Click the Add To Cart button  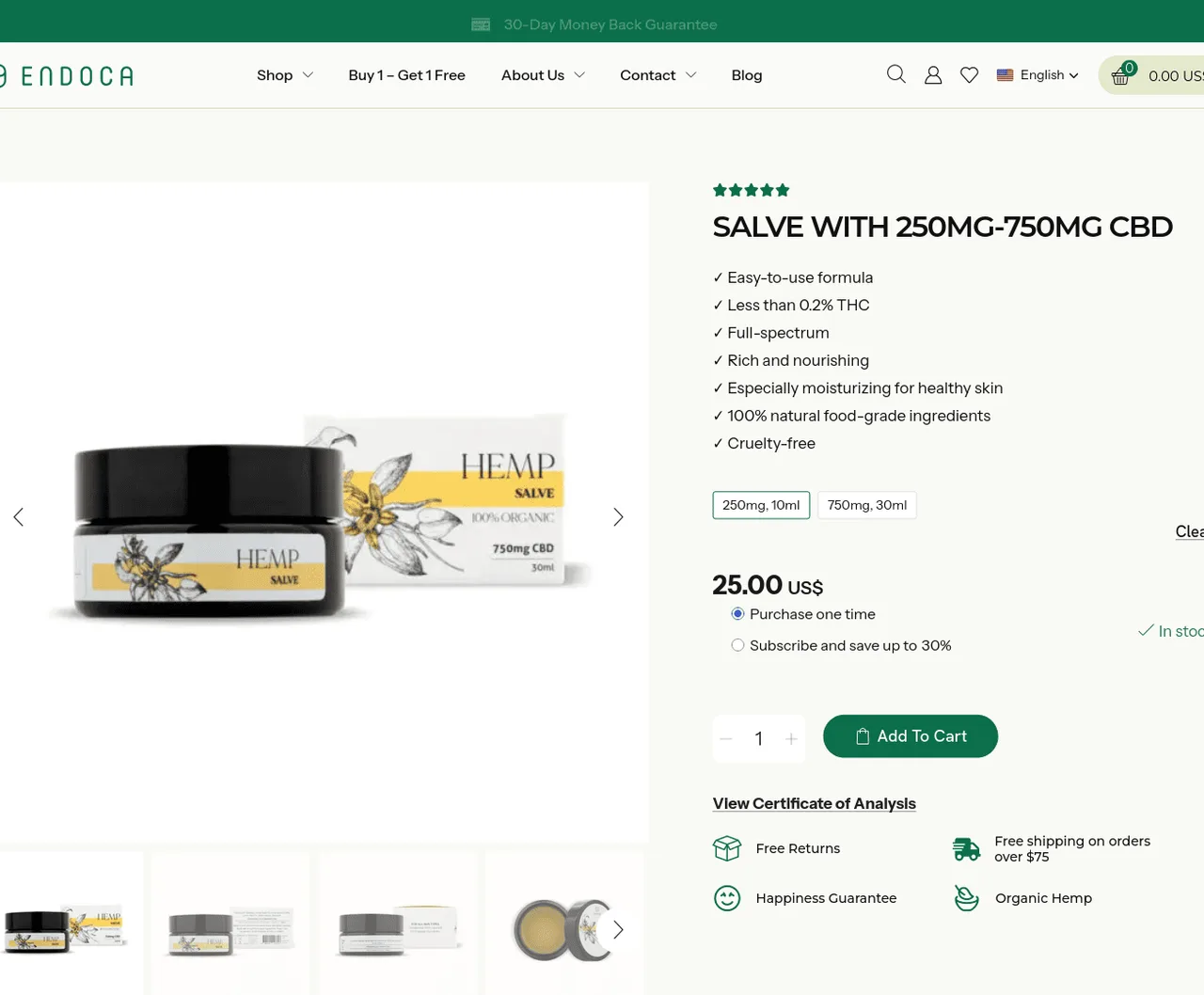(x=911, y=736)
